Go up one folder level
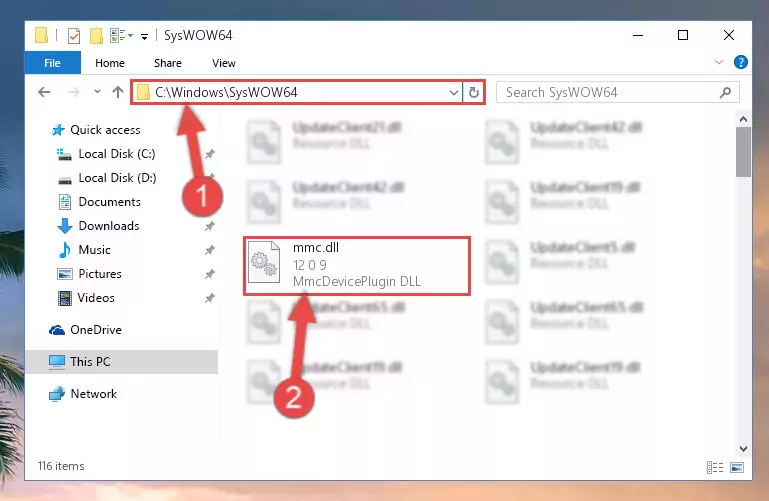The width and height of the screenshot is (769, 501). (118, 92)
